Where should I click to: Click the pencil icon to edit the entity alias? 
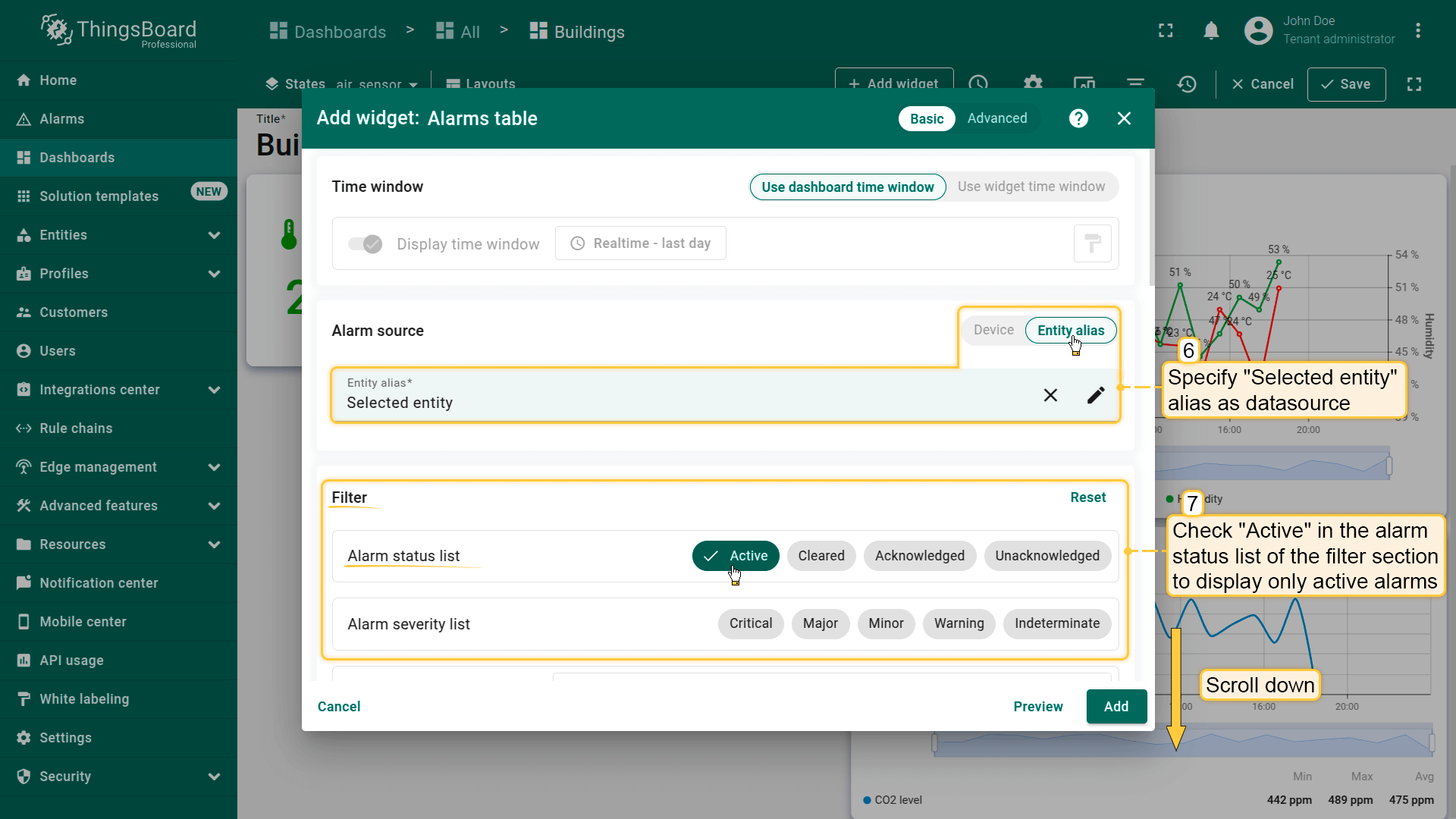coord(1096,395)
